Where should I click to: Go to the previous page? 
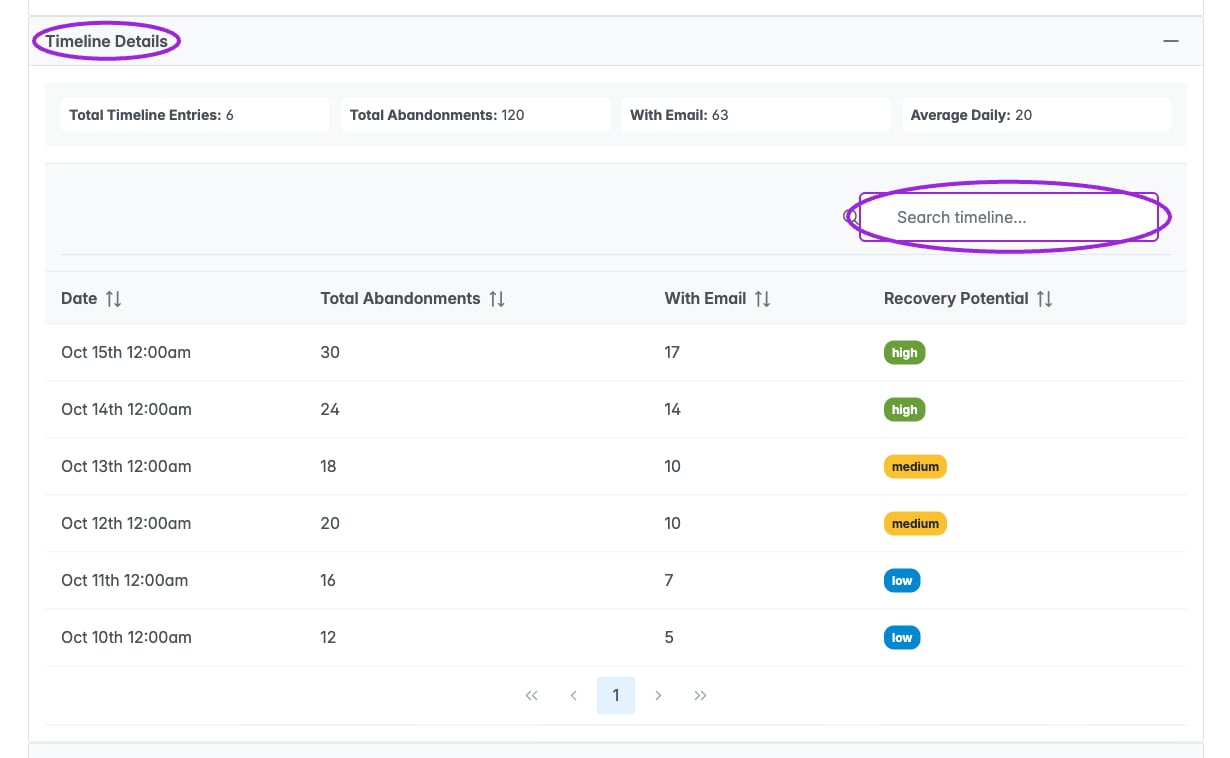(x=574, y=695)
